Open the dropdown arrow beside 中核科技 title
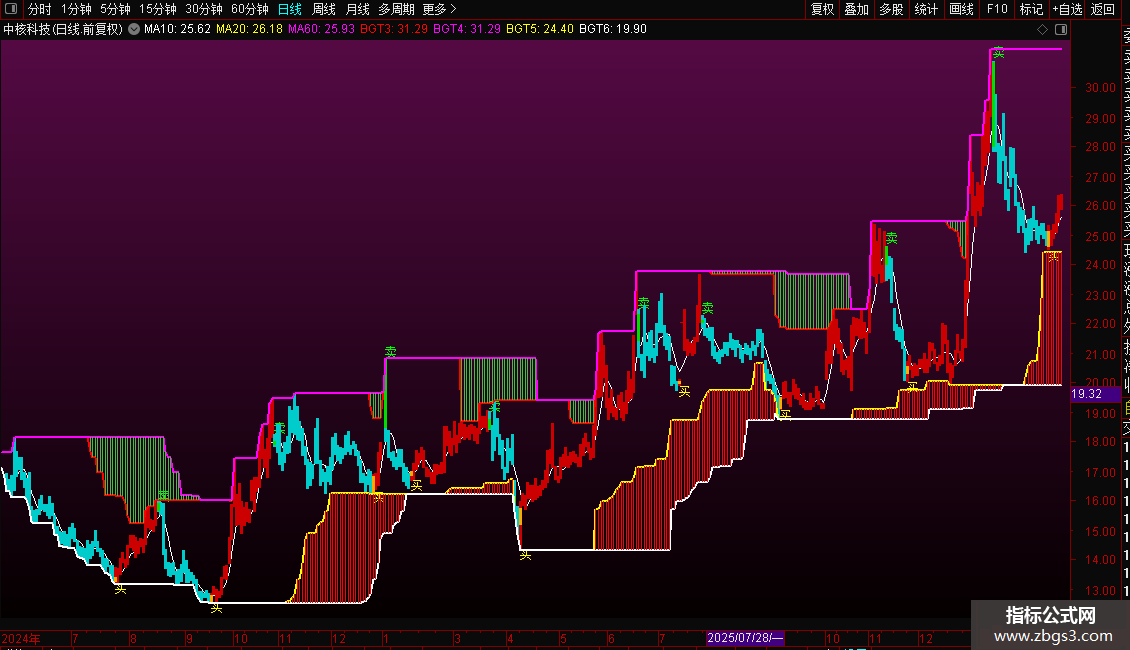The width and height of the screenshot is (1130, 650). pos(134,29)
